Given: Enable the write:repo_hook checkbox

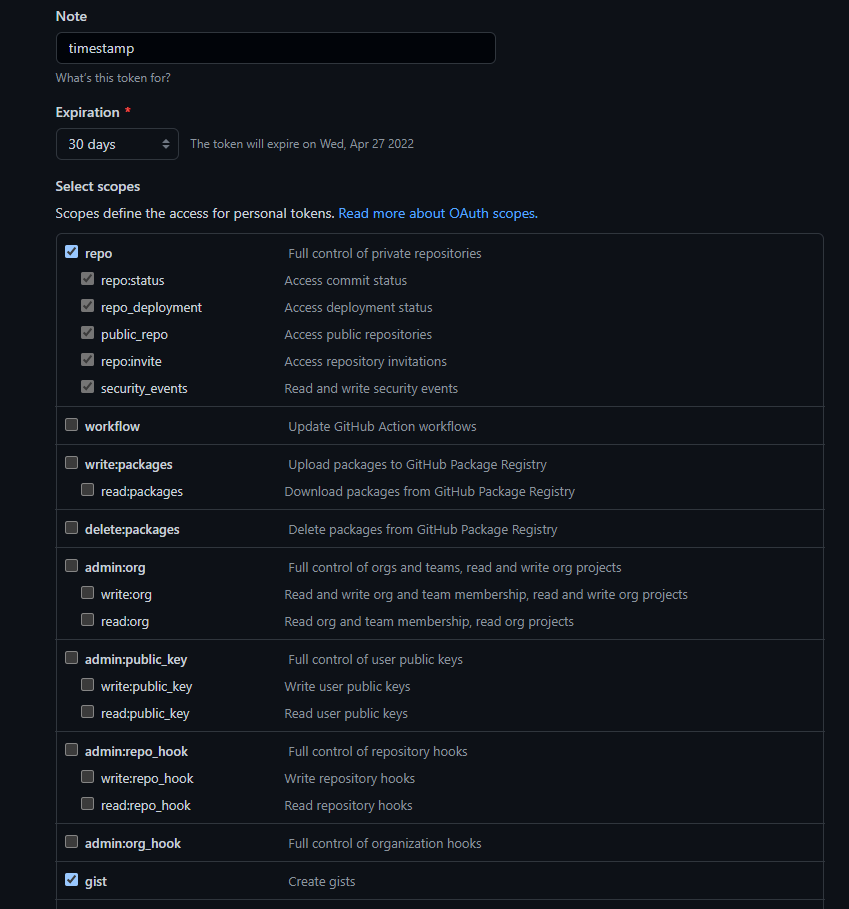Looking at the screenshot, I should coord(87,776).
